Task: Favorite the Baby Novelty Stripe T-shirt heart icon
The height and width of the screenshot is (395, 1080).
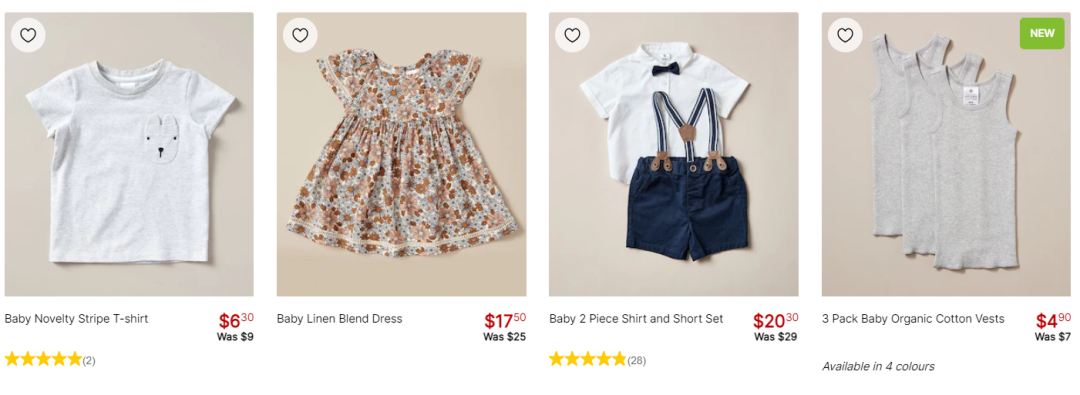Action: [28, 35]
